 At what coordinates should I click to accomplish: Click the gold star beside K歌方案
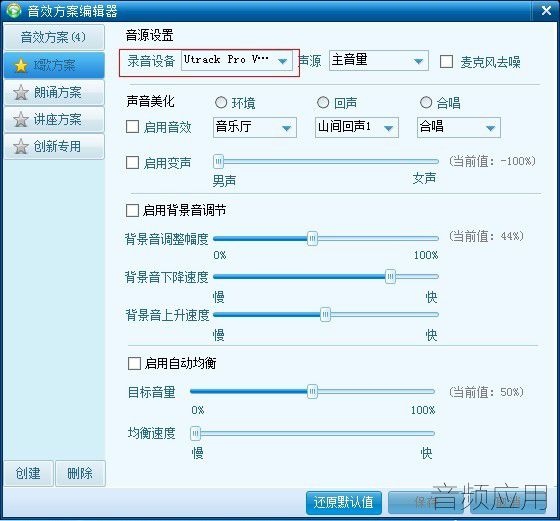coord(21,66)
